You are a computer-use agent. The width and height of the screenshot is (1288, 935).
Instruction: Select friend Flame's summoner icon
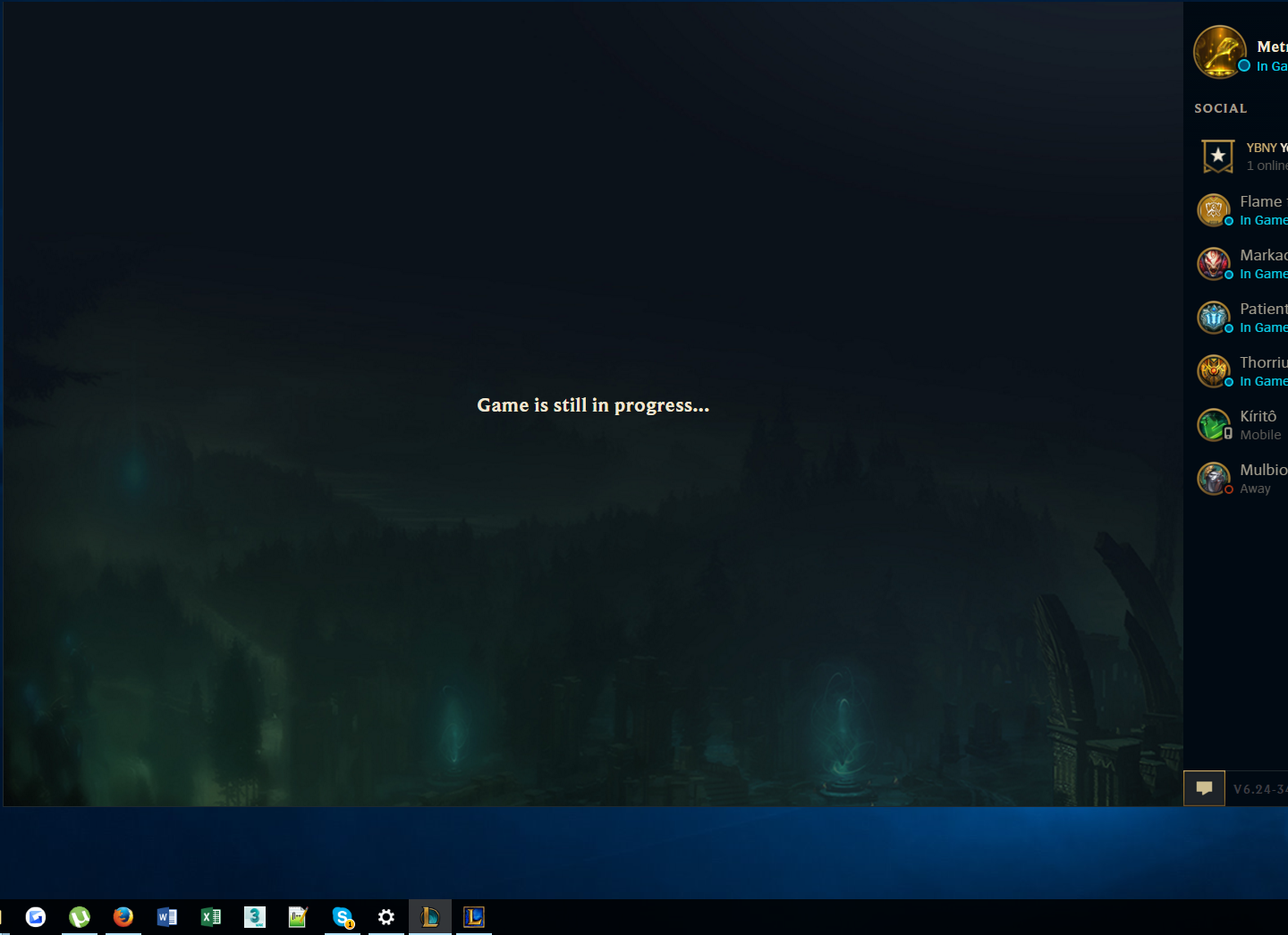pos(1214,210)
